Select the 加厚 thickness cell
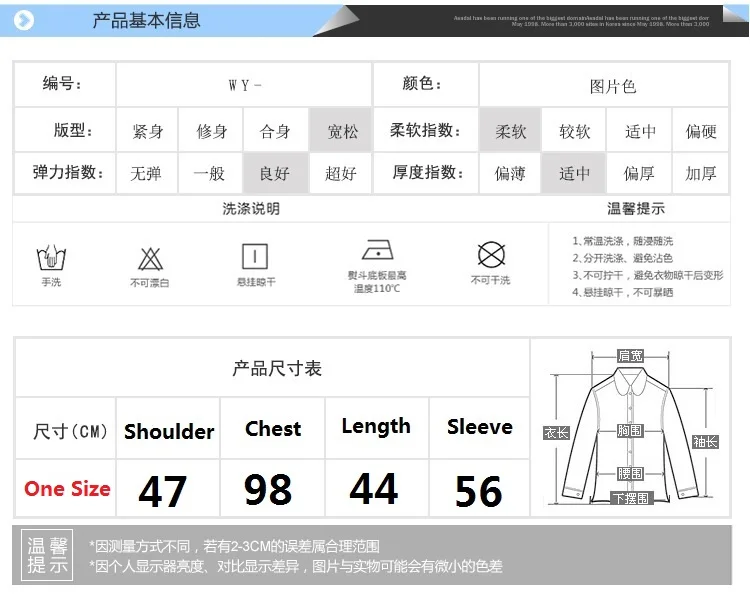The image size is (750, 599). click(701, 173)
